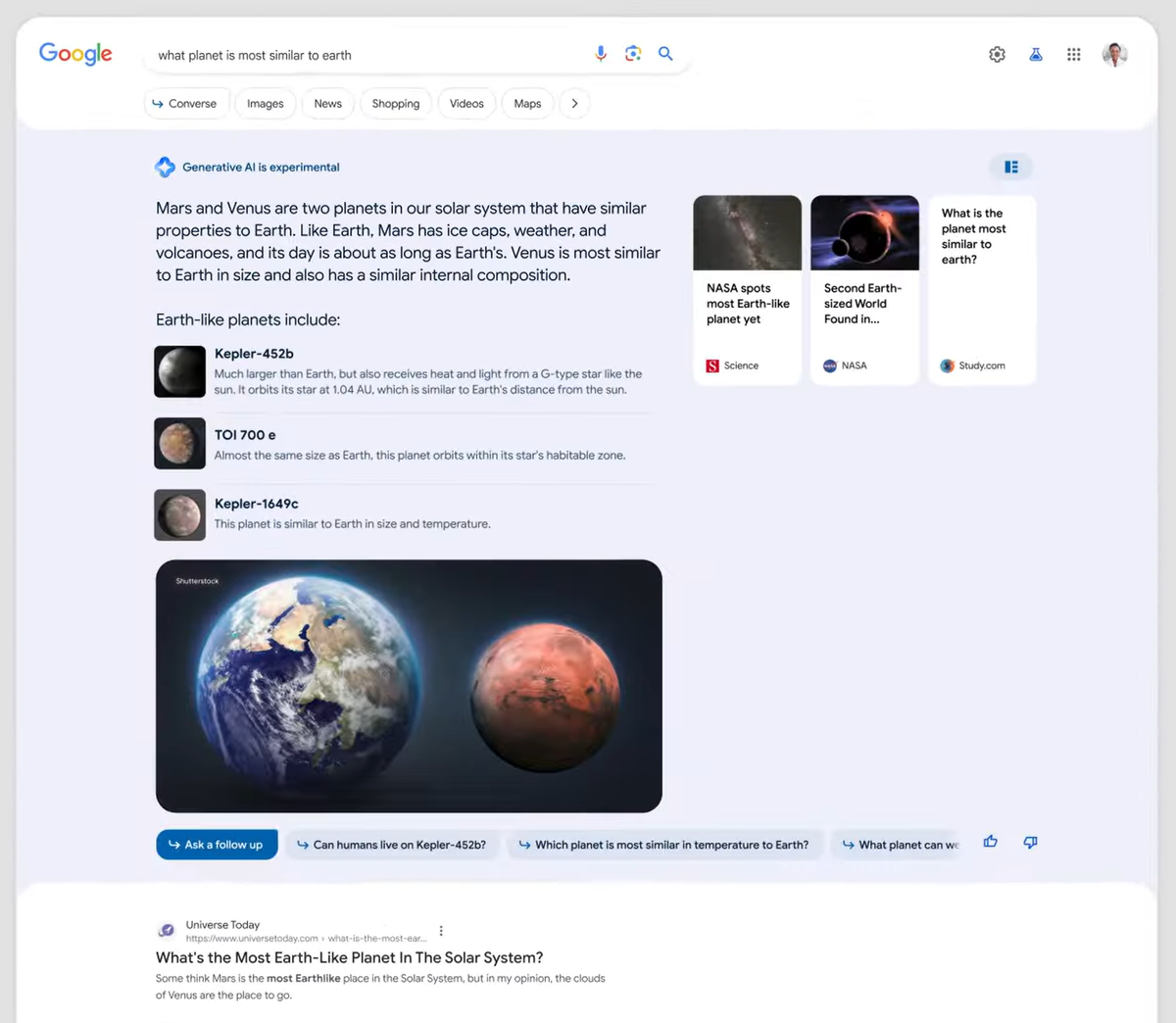
Task: Select the 'What planet can we' suggestion chip
Action: click(897, 845)
